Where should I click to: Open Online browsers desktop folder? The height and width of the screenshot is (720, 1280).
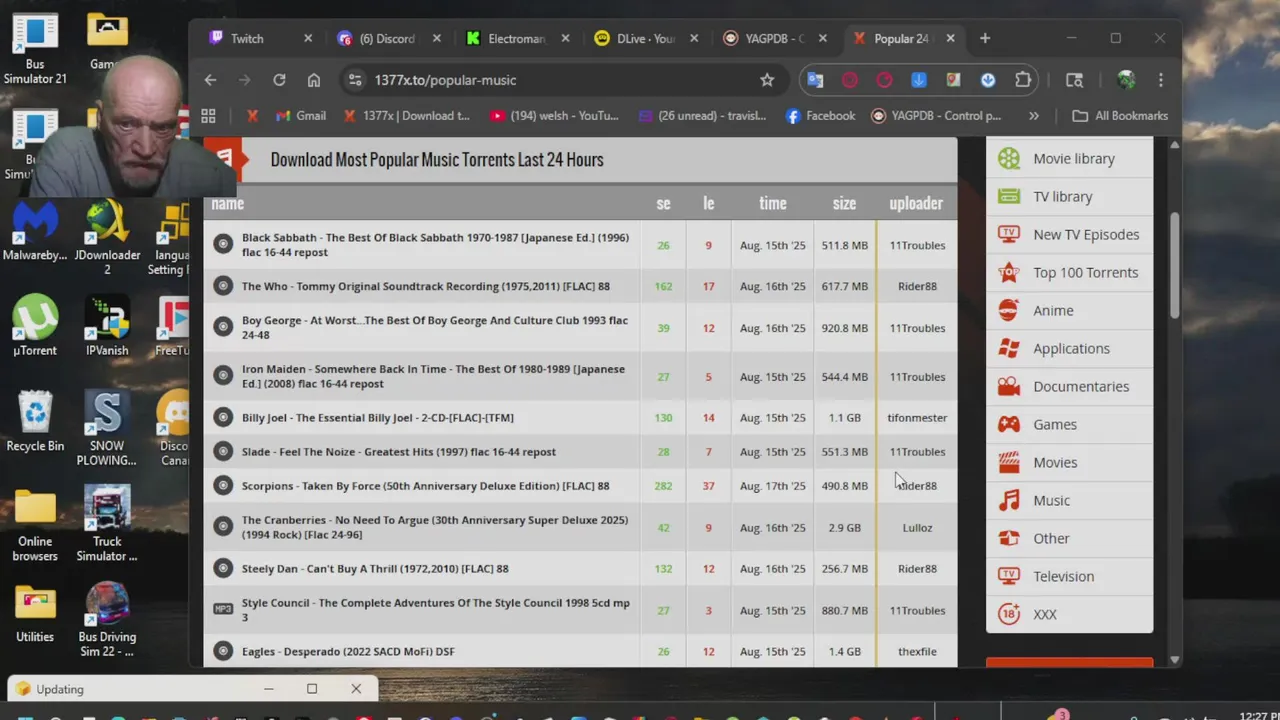(x=35, y=526)
